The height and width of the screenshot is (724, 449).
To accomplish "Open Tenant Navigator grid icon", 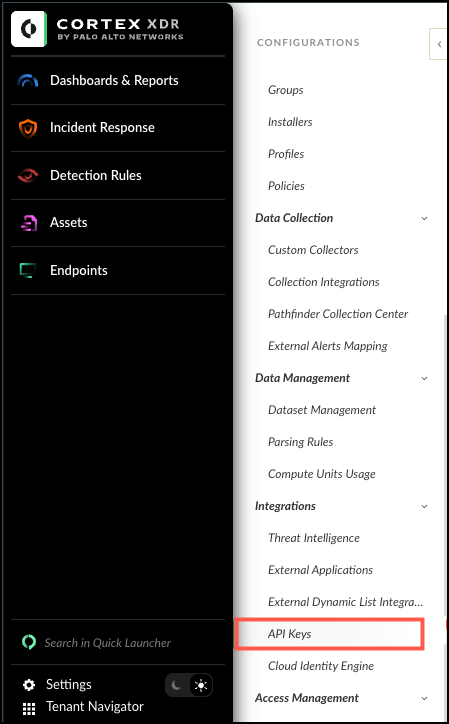I will pos(29,708).
